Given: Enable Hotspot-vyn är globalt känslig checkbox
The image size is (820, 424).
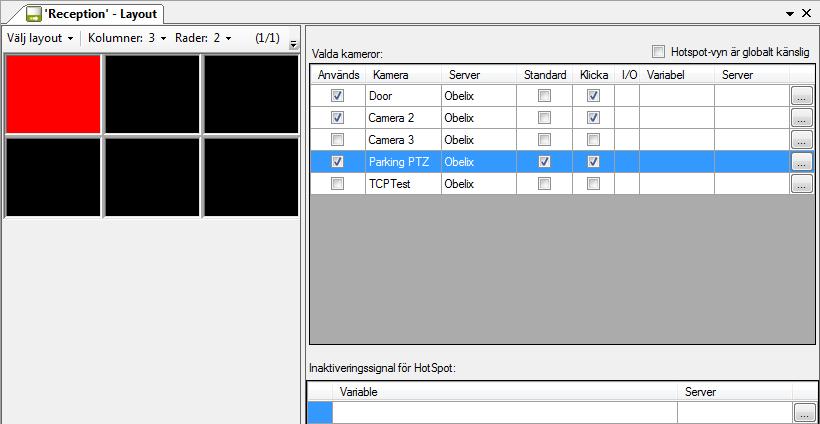Looking at the screenshot, I should (659, 52).
